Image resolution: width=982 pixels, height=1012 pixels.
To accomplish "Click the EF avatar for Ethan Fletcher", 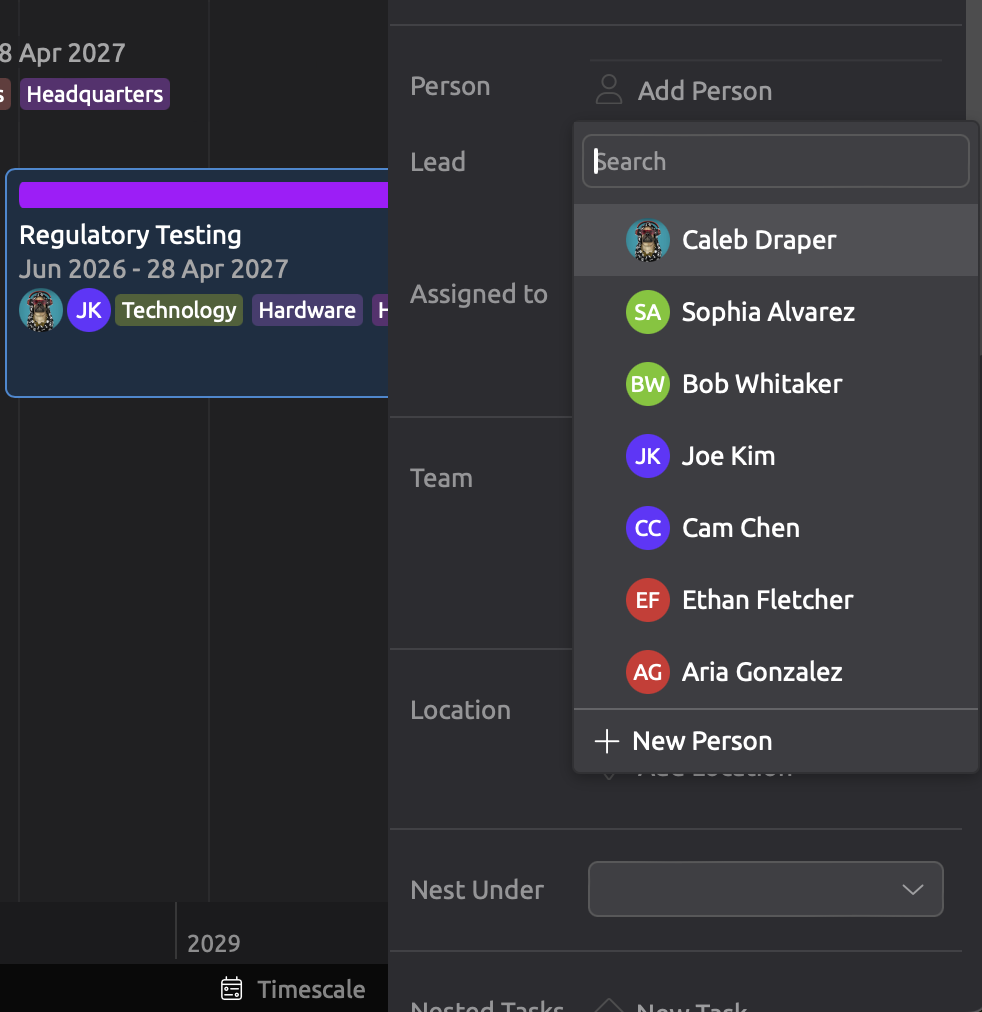I will [647, 600].
